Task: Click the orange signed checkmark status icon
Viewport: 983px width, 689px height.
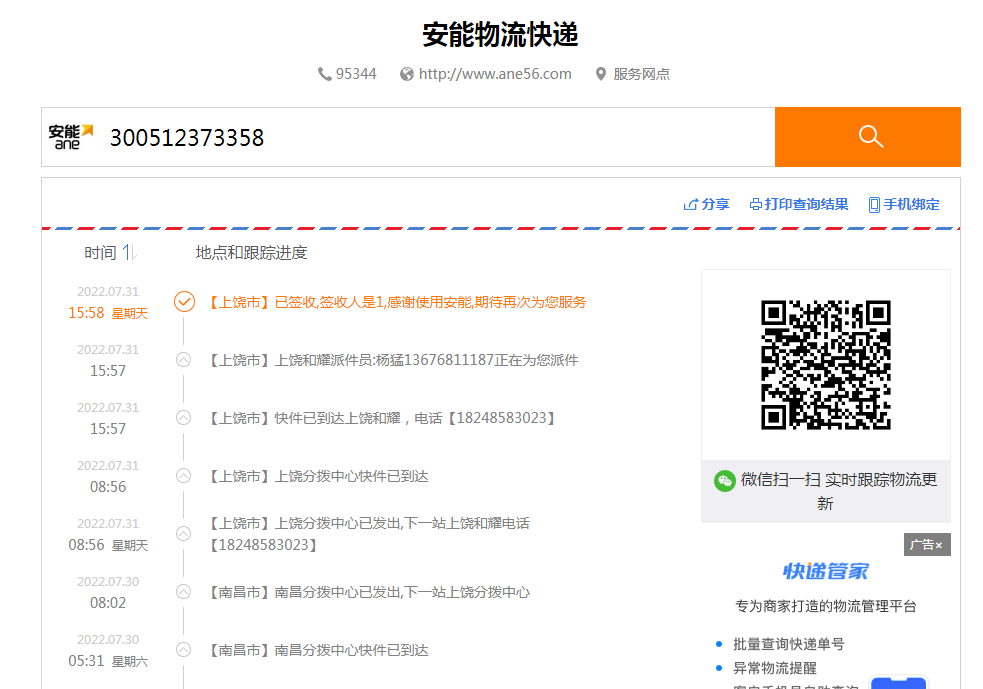Action: (184, 302)
